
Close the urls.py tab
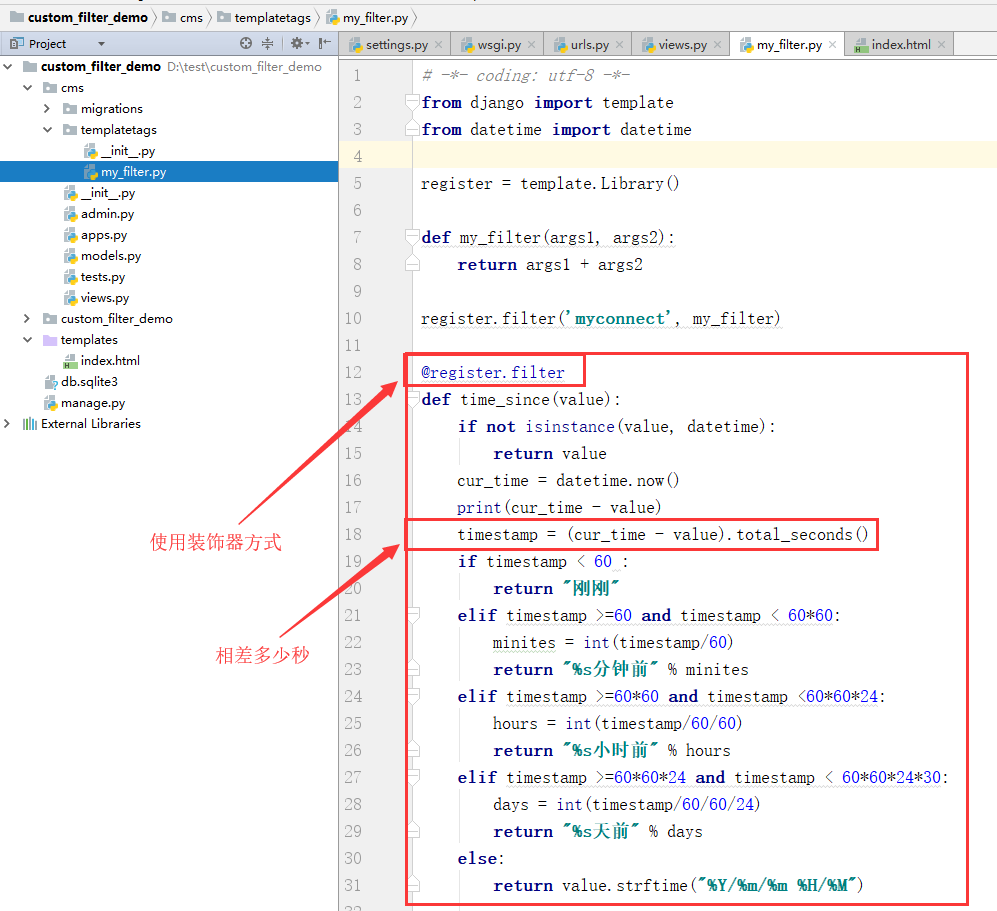[619, 45]
